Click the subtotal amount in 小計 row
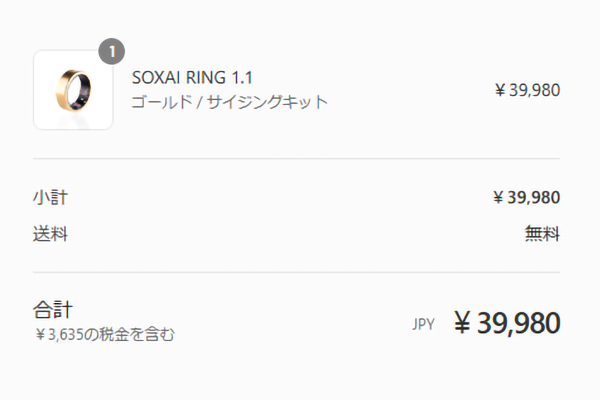The width and height of the screenshot is (600, 400). 526,197
